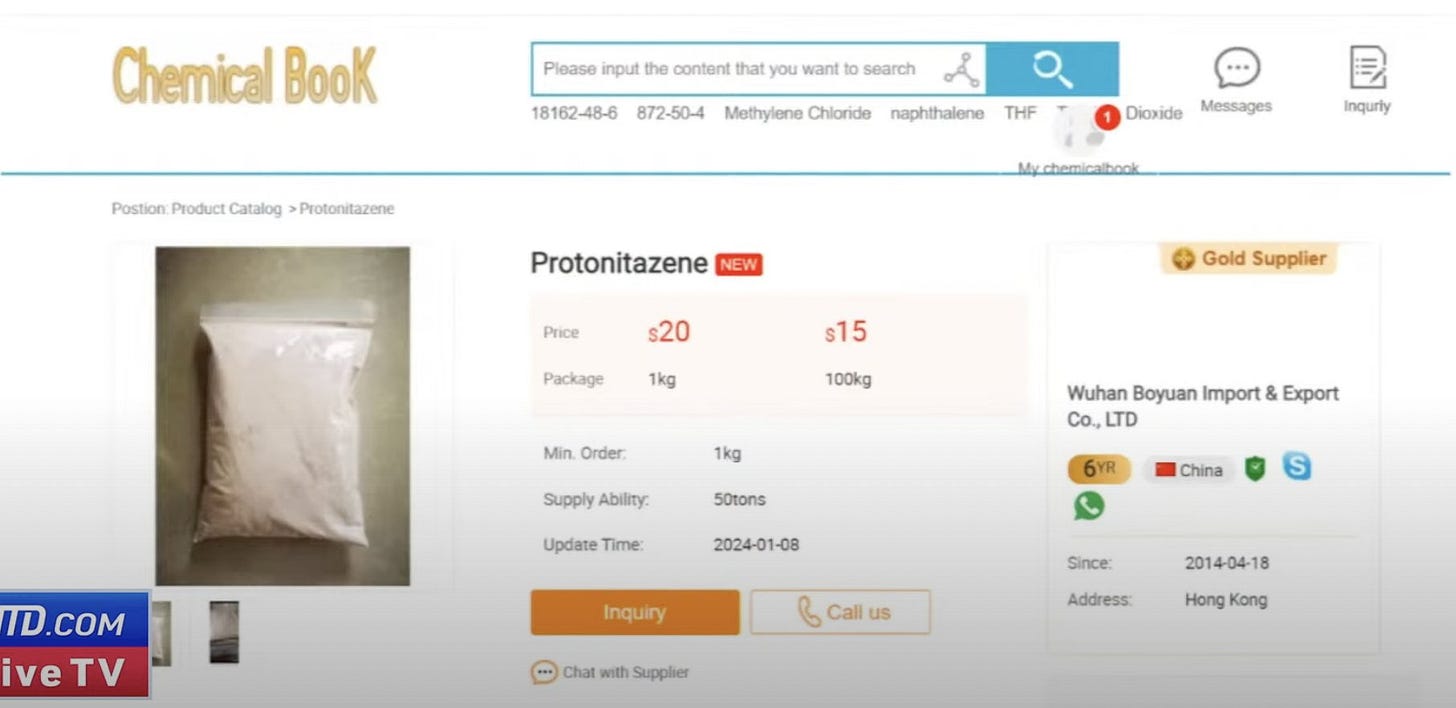Click the Call us button
This screenshot has height=708, width=1456.
(x=840, y=612)
